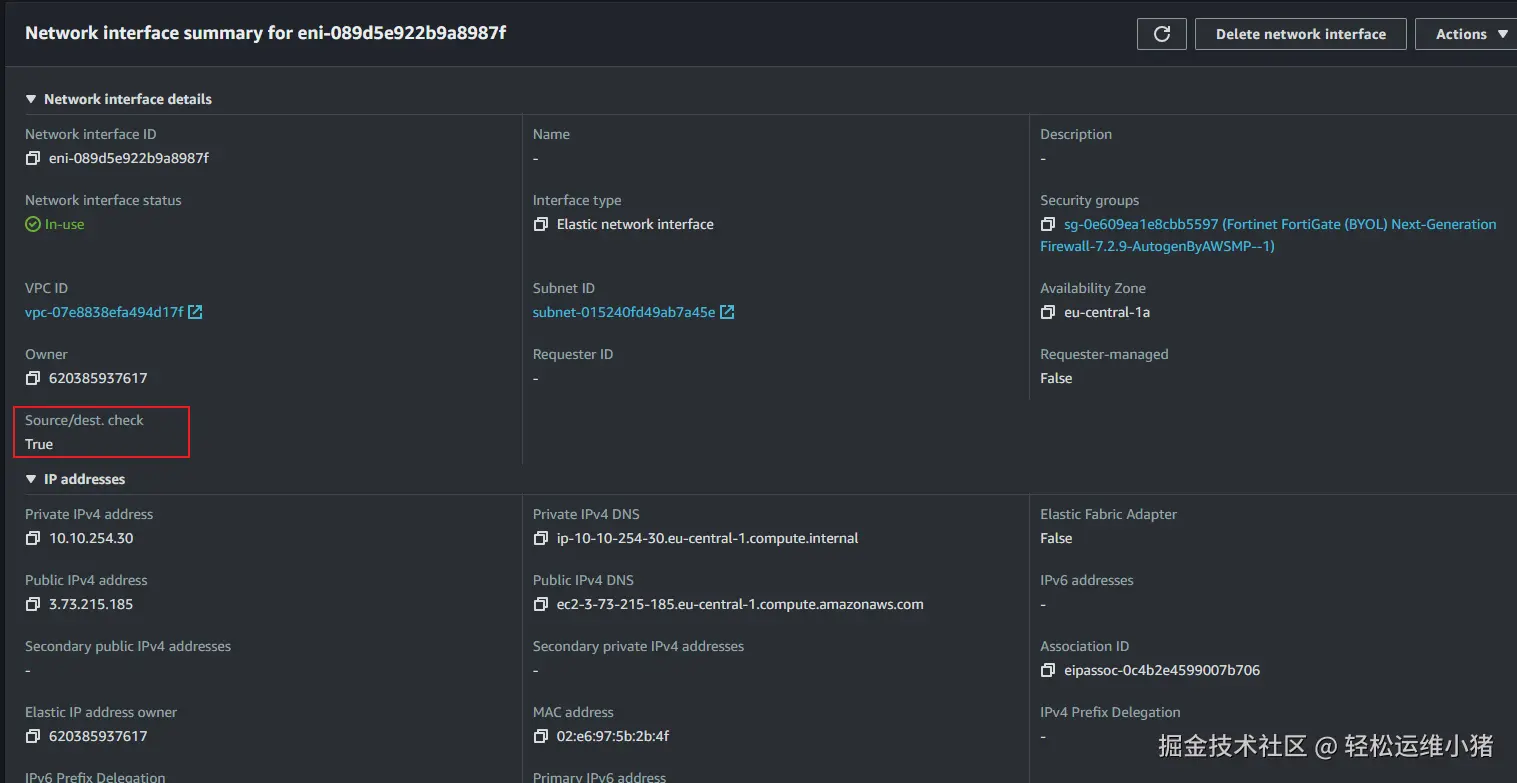This screenshot has width=1517, height=783.
Task: Copy the security group ID
Action: click(1048, 224)
